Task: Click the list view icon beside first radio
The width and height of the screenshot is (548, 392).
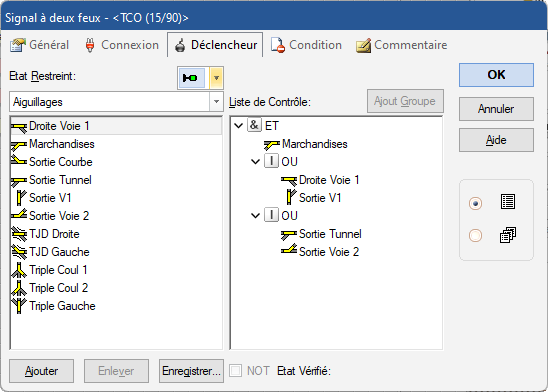Action: click(507, 202)
